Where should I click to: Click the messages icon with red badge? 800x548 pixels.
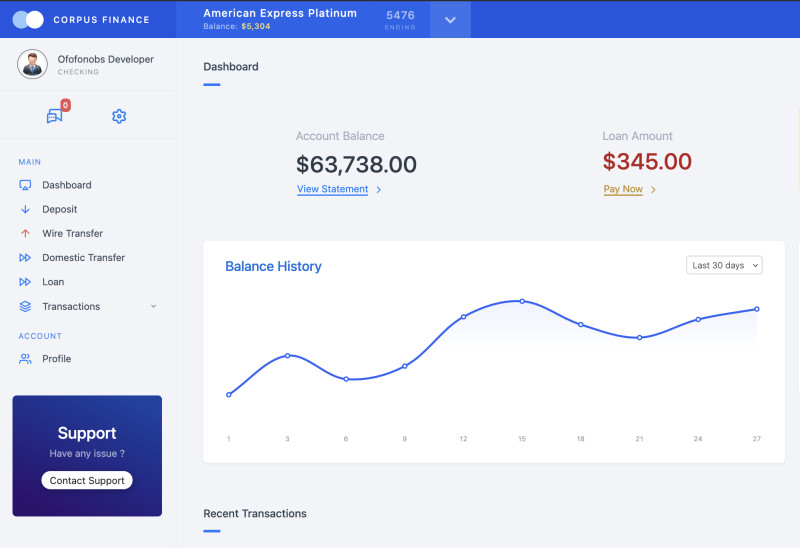[55, 116]
